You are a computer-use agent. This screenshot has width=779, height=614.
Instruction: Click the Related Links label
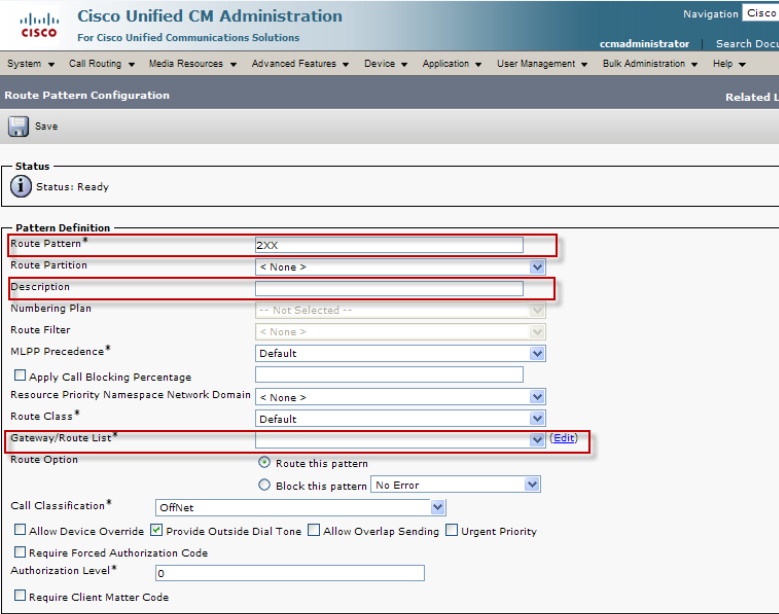(x=752, y=97)
